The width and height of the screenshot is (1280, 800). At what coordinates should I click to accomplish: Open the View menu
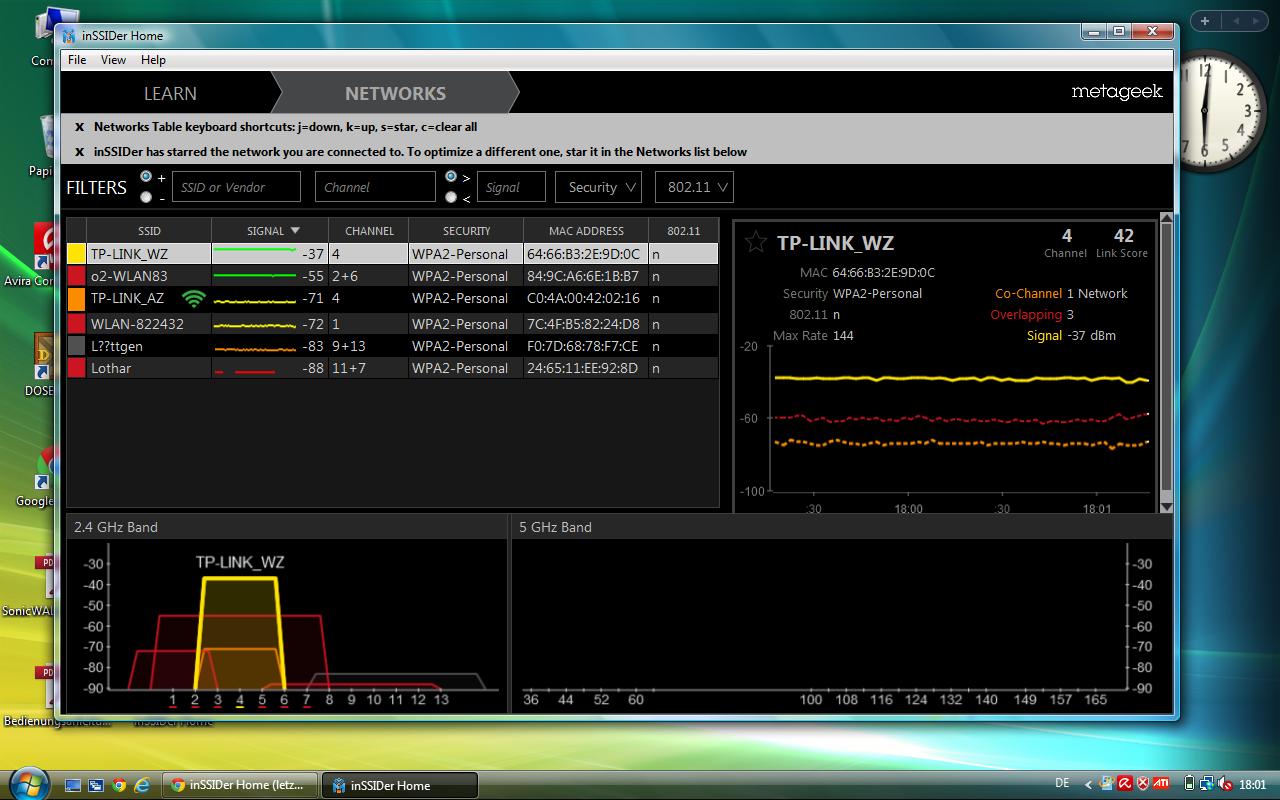pos(113,60)
